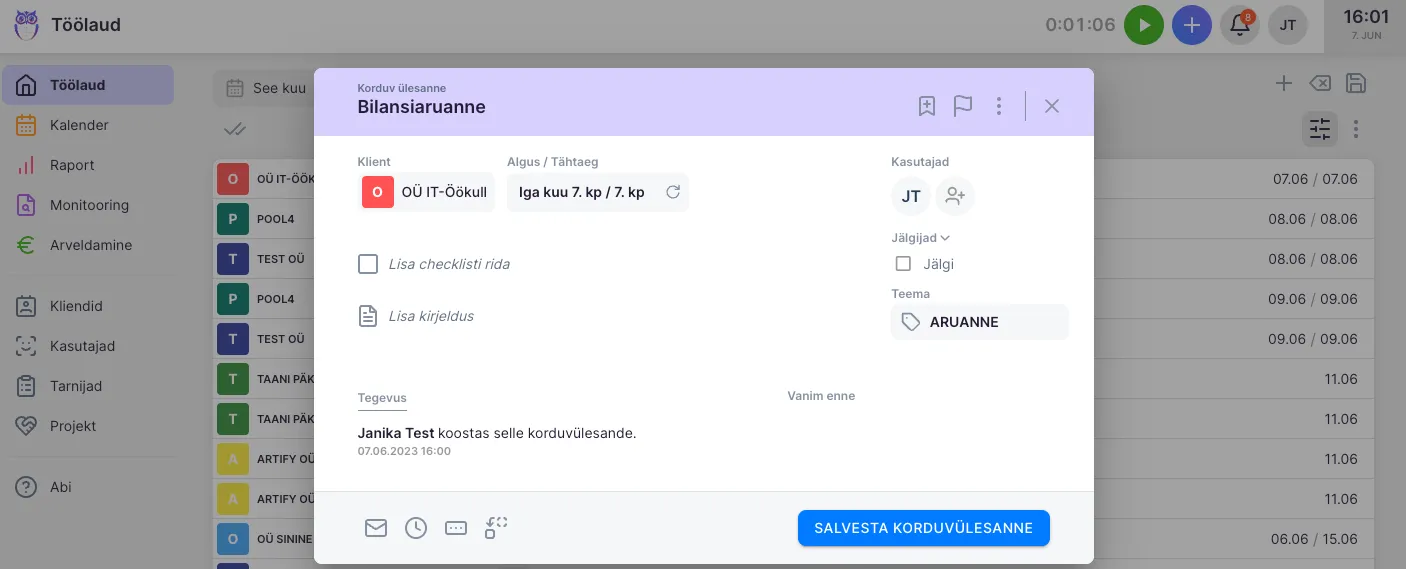Image resolution: width=1406 pixels, height=569 pixels.
Task: Expand the Jälgijad section chevron
Action: click(x=945, y=238)
